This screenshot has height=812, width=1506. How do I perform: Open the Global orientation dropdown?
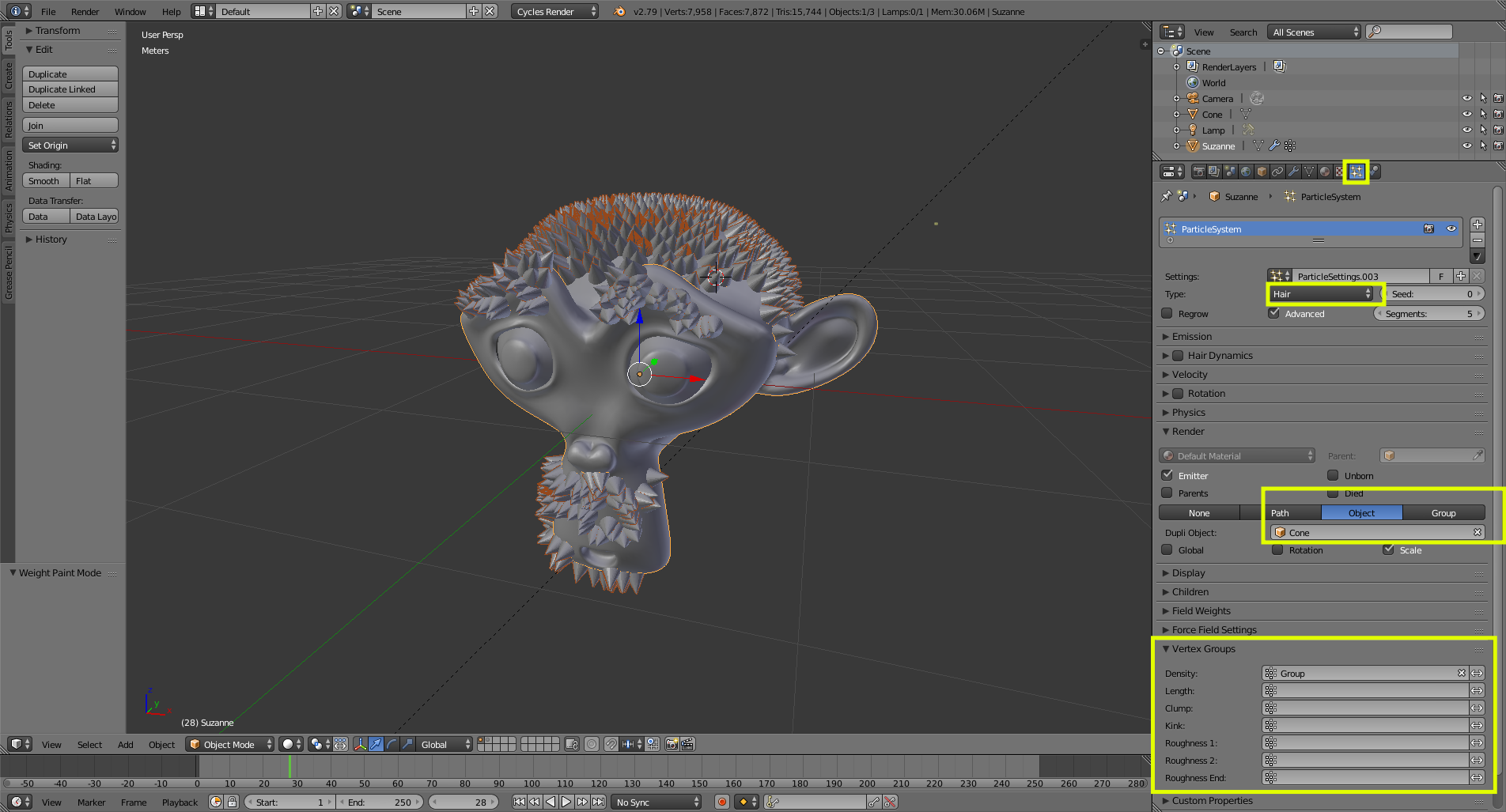click(445, 744)
